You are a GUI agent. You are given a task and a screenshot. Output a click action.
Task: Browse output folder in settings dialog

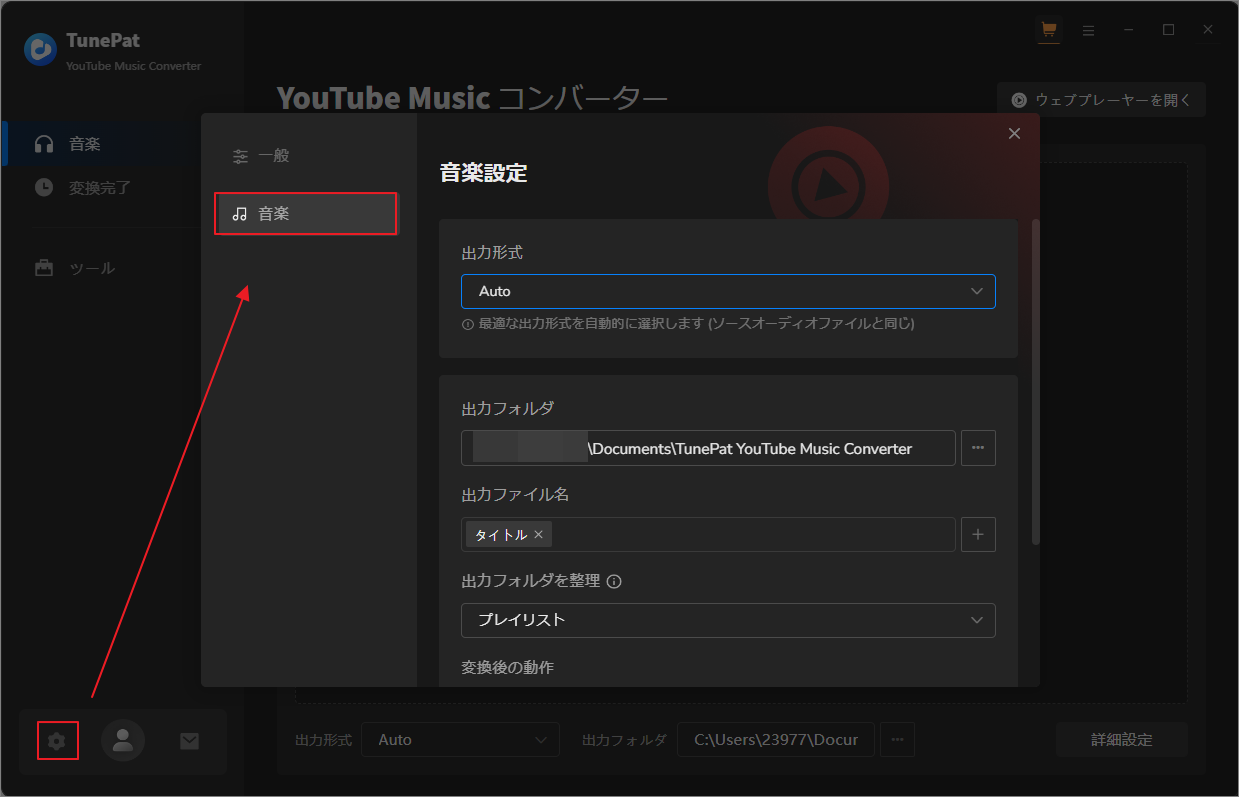pyautogui.click(x=978, y=448)
